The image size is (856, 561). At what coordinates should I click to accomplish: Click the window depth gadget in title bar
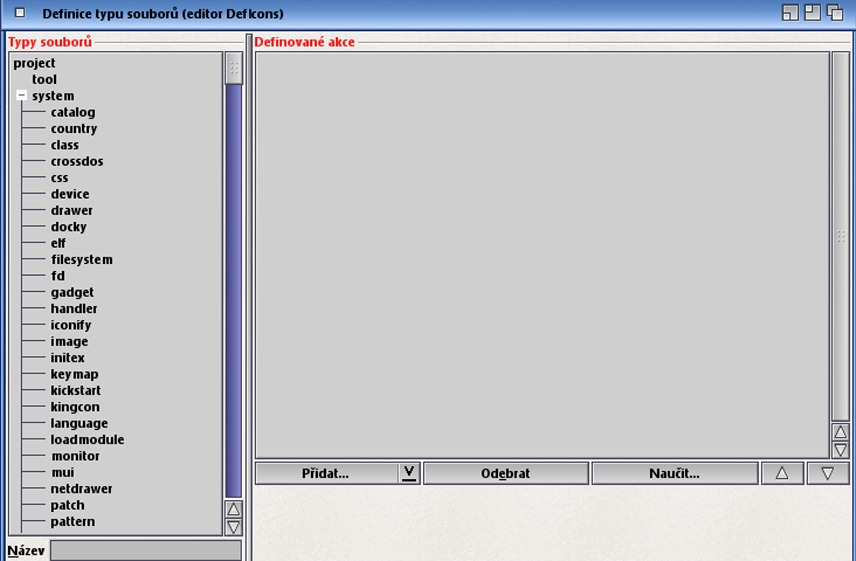(835, 13)
